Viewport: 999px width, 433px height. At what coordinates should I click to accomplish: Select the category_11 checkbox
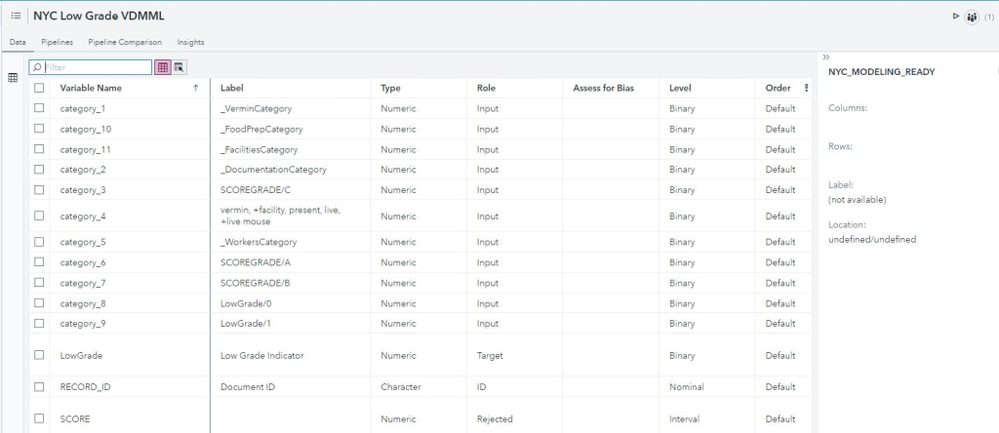pos(40,149)
